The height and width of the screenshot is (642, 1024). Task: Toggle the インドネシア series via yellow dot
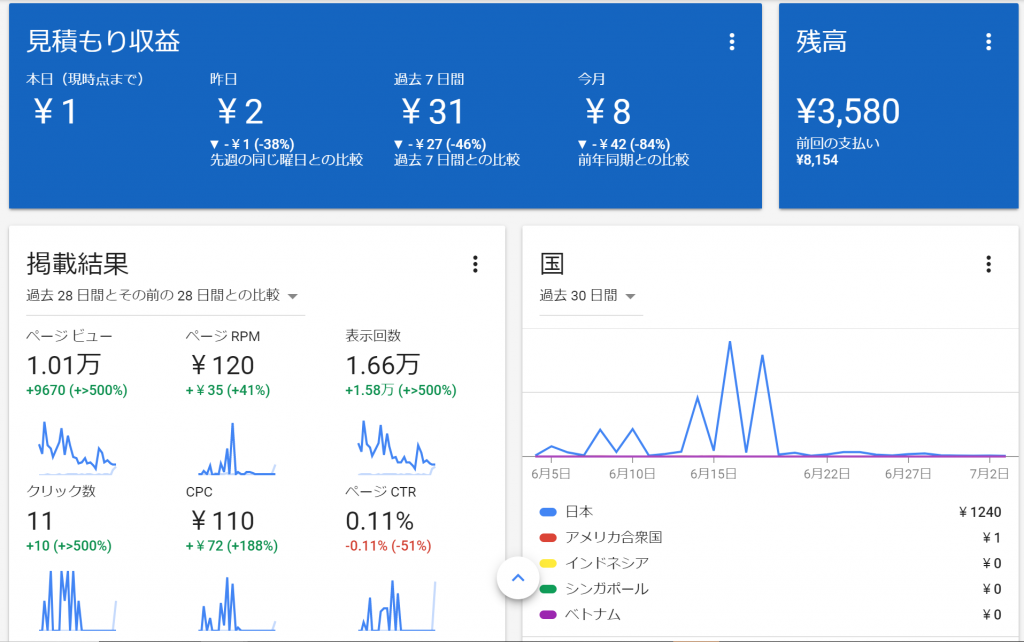(547, 563)
